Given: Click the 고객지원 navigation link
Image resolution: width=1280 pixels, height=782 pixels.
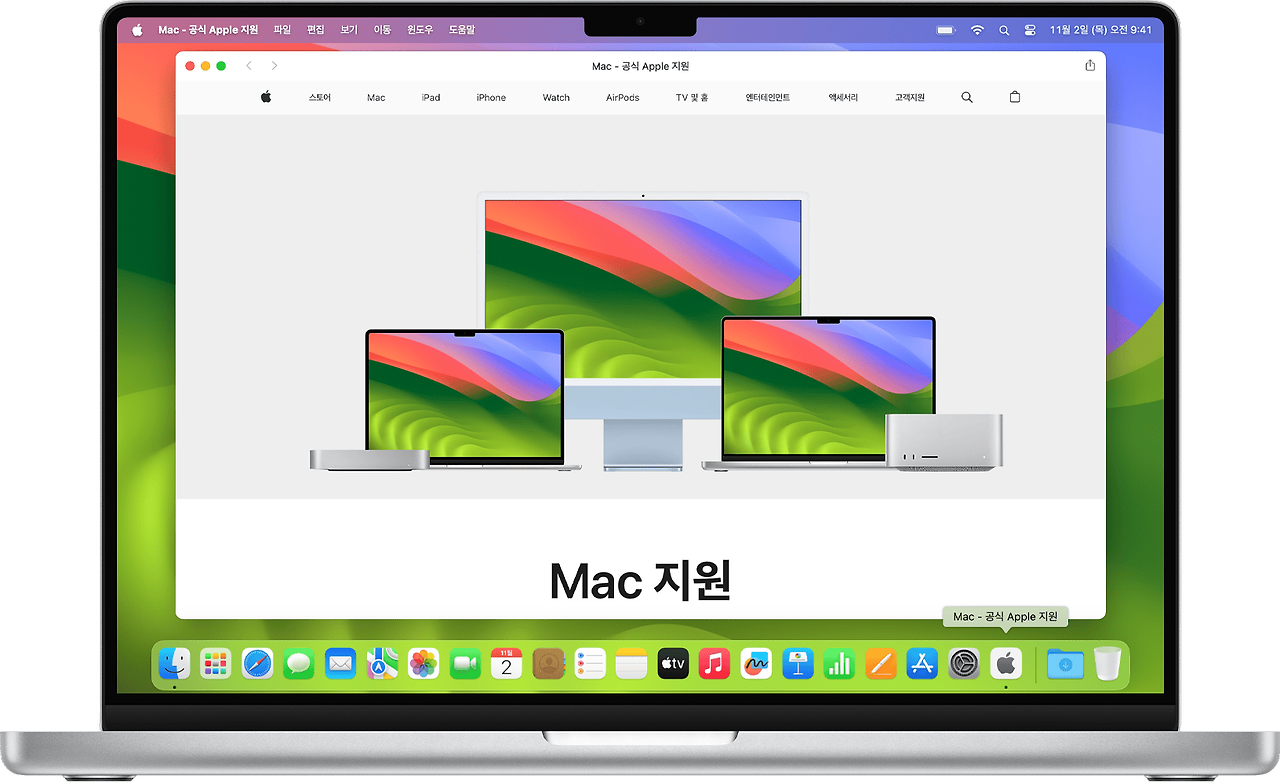Looking at the screenshot, I should pos(910,98).
